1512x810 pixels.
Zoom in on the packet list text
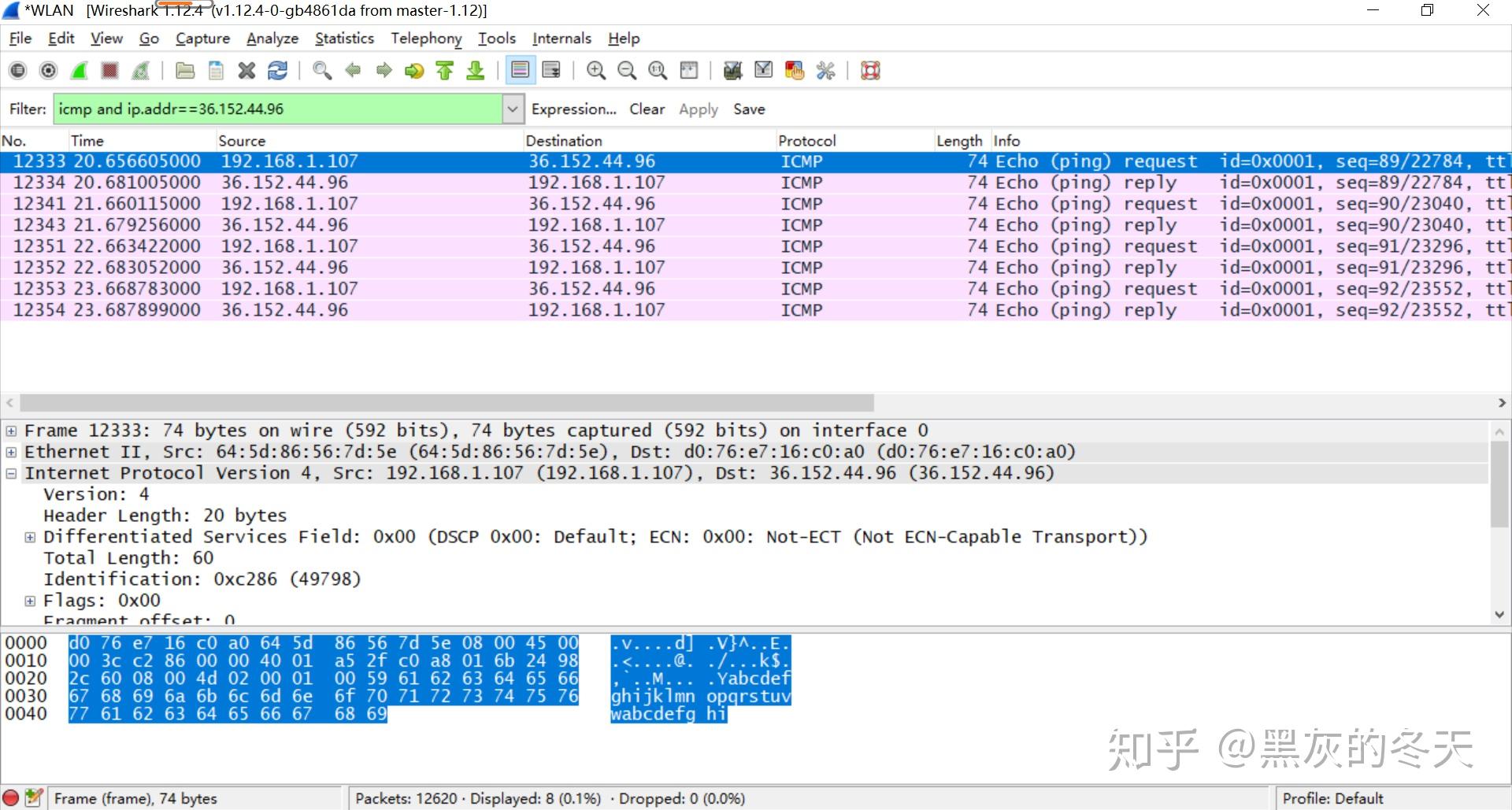click(x=596, y=70)
